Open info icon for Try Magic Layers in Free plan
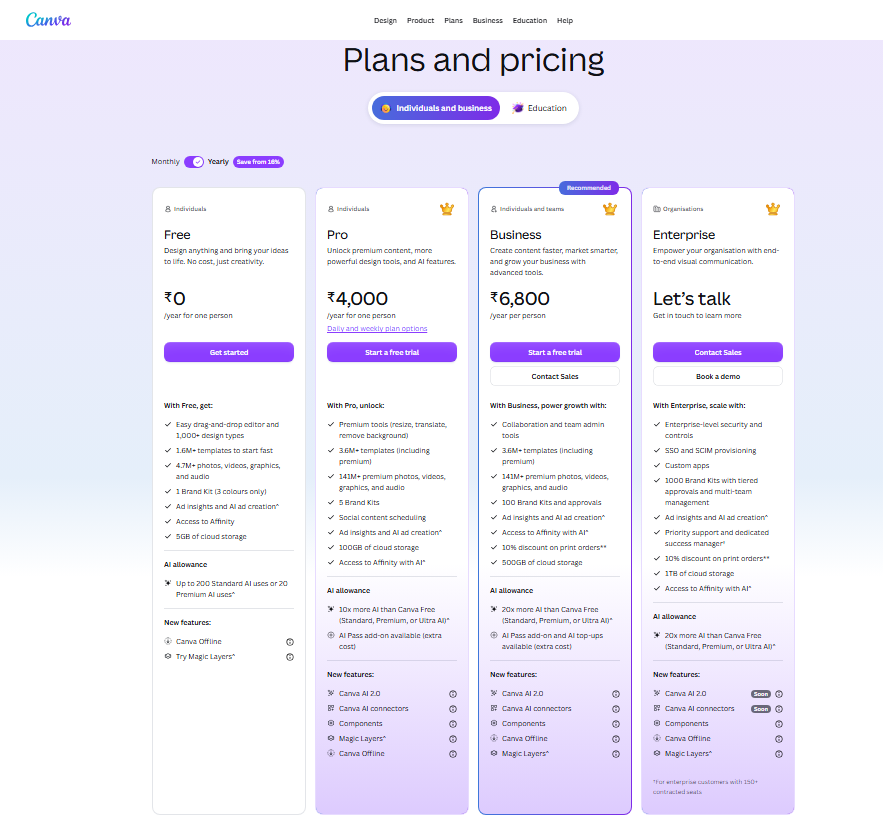Screen dimensions: 883x824 pyautogui.click(x=289, y=657)
